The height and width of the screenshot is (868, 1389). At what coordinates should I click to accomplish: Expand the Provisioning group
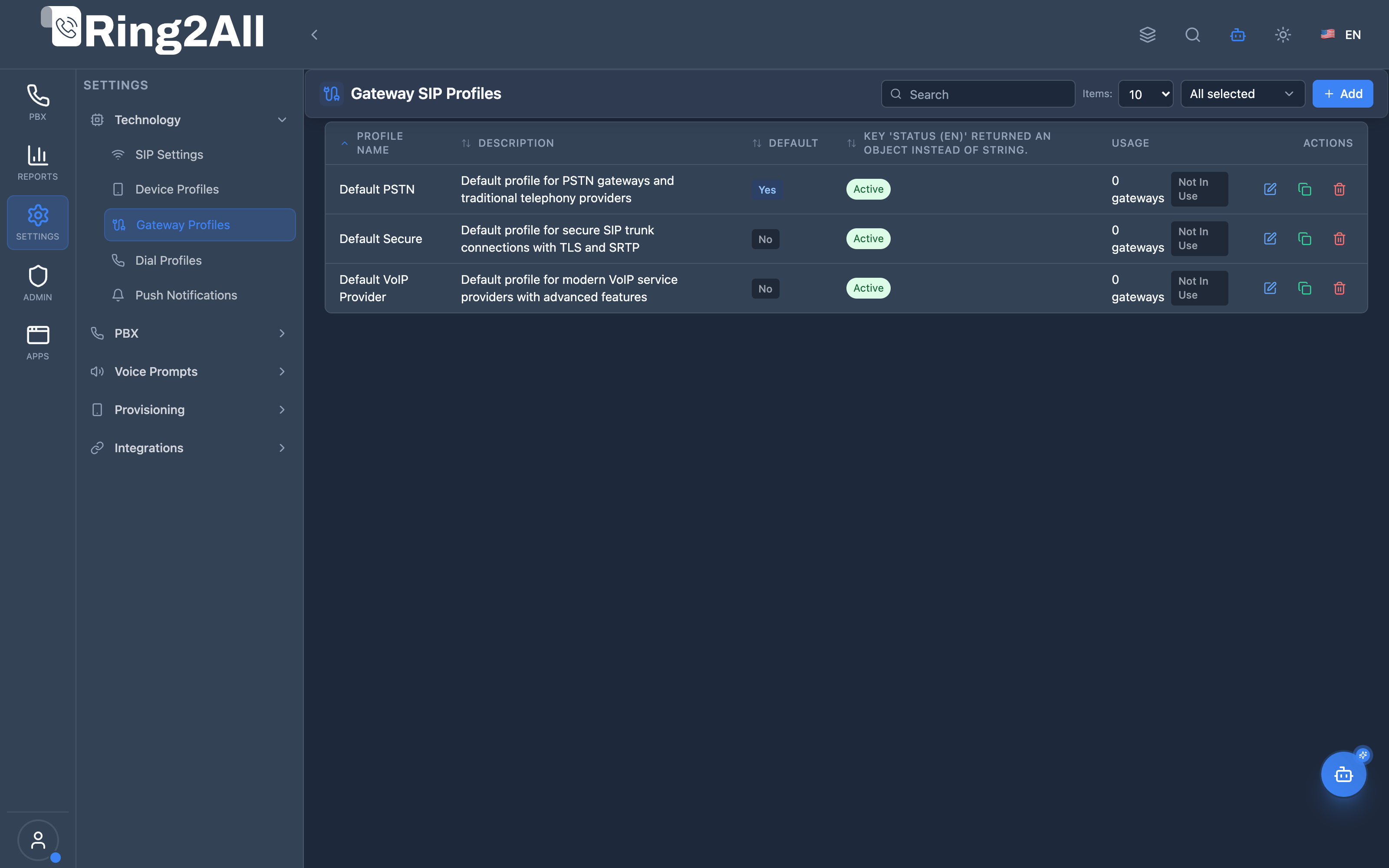tap(189, 410)
